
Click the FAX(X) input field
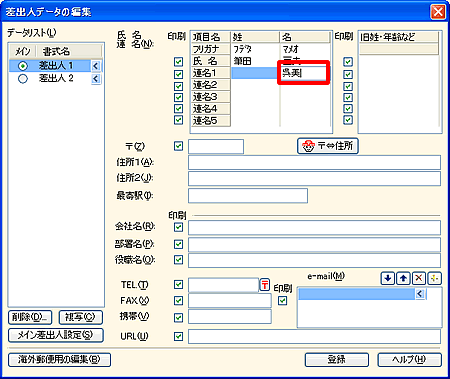(230, 301)
